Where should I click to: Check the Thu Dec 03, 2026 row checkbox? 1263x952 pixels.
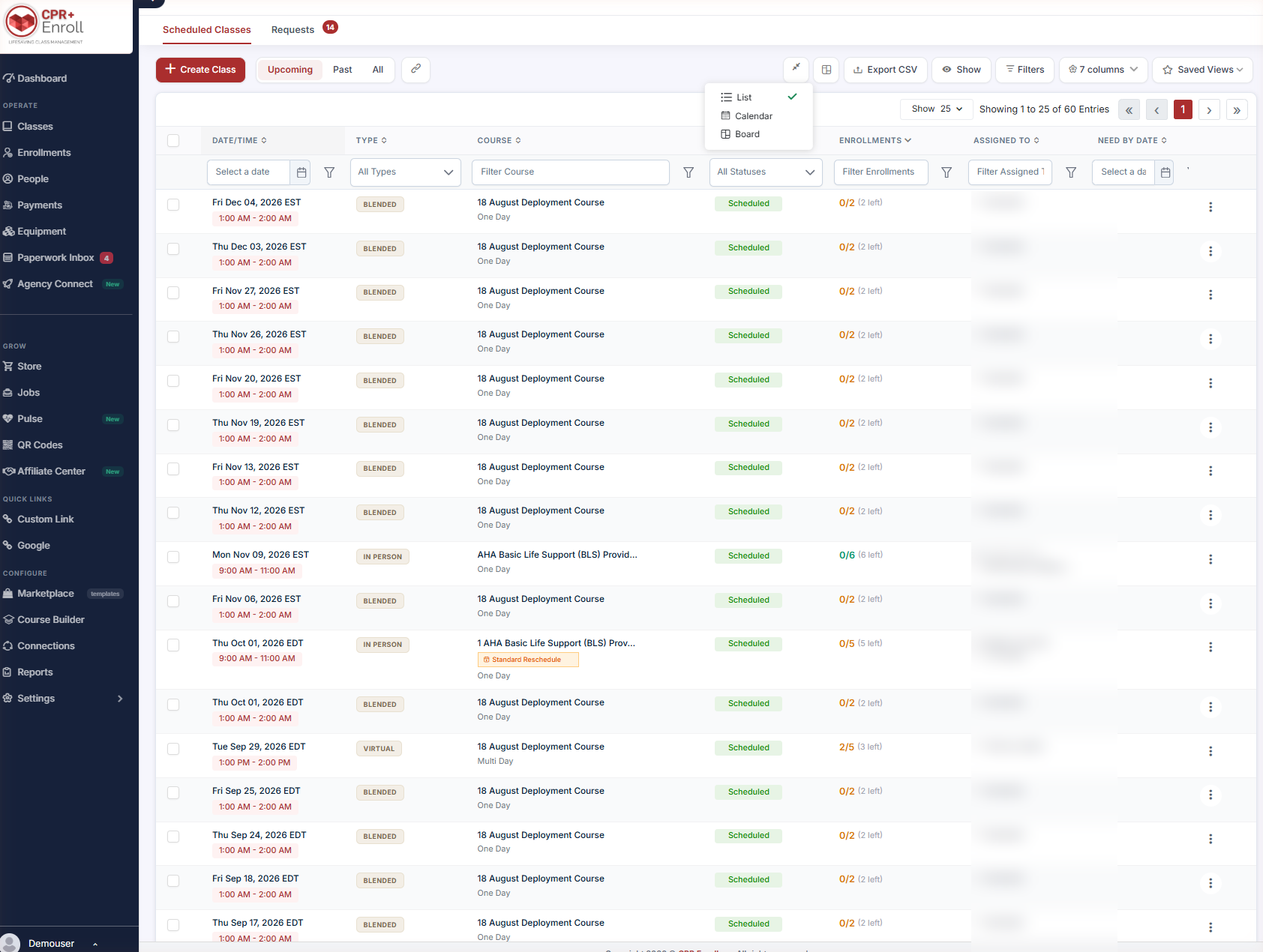click(173, 249)
